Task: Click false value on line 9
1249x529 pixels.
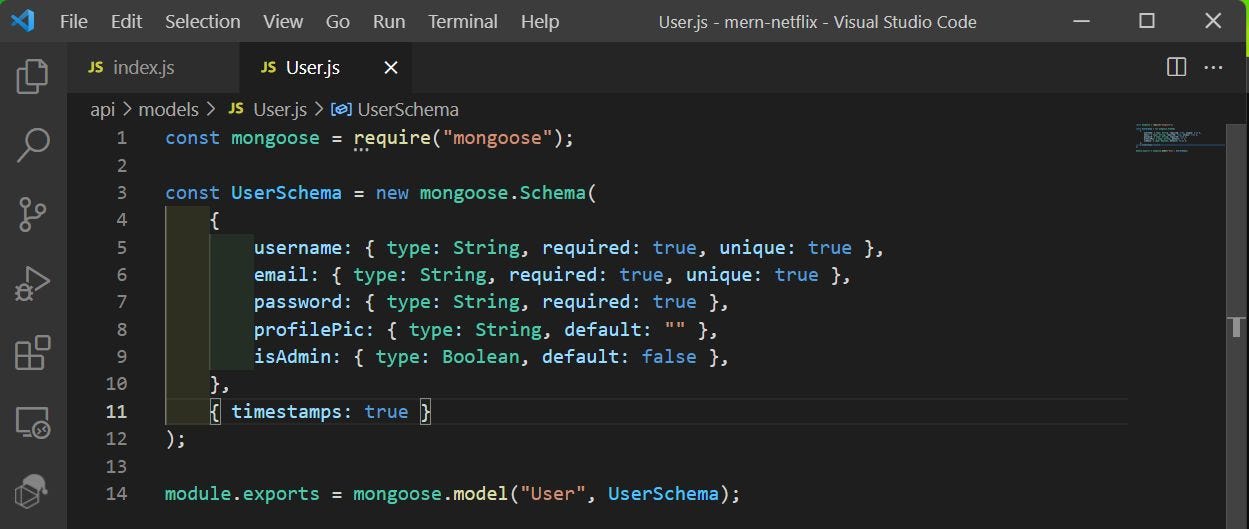Action: [669, 356]
